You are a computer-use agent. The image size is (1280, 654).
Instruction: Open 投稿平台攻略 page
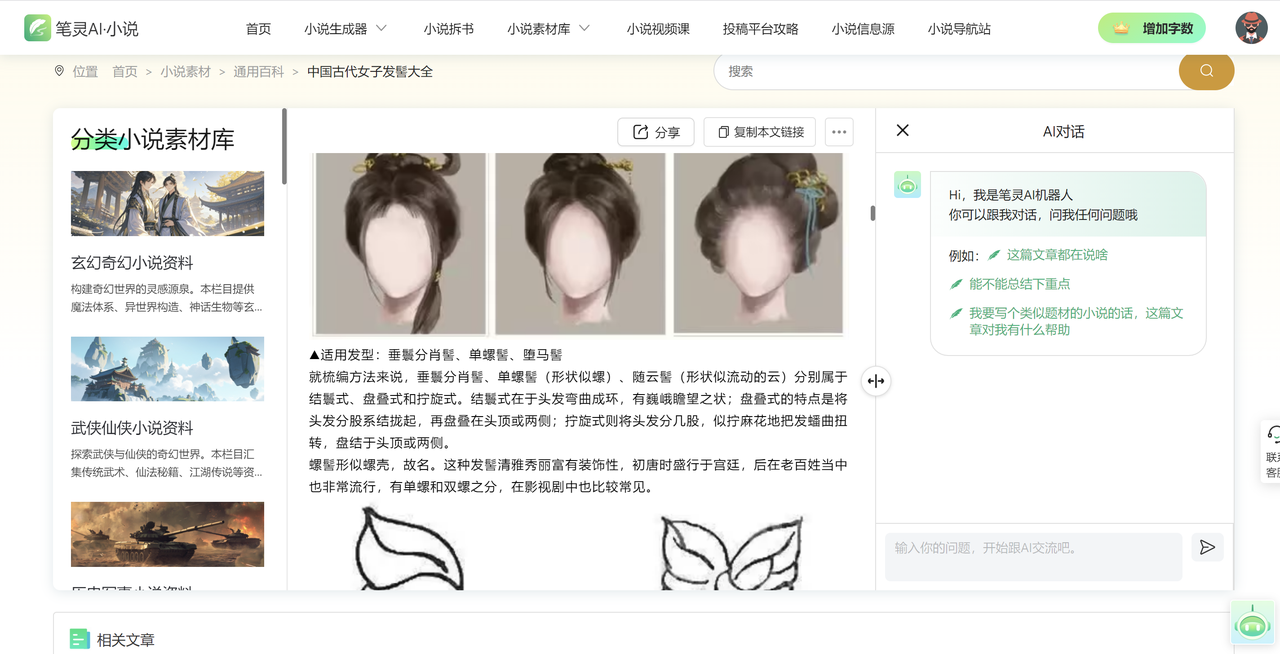pyautogui.click(x=760, y=29)
